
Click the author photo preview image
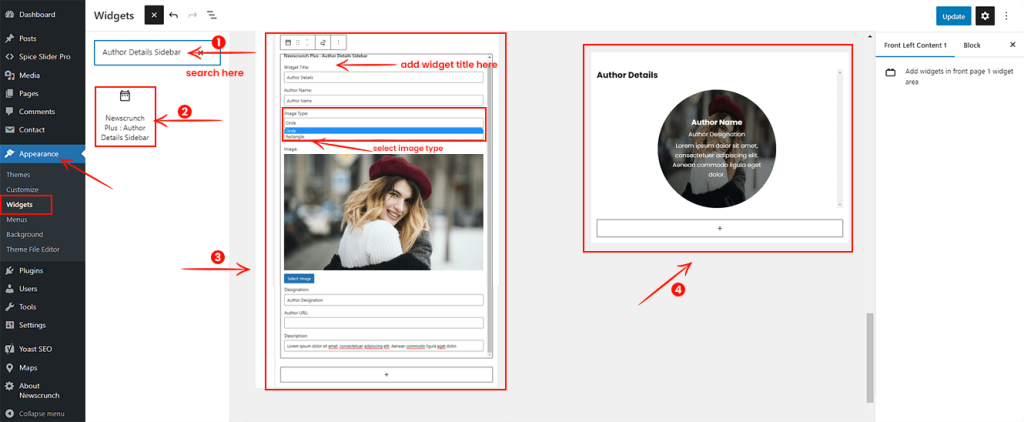click(383, 212)
